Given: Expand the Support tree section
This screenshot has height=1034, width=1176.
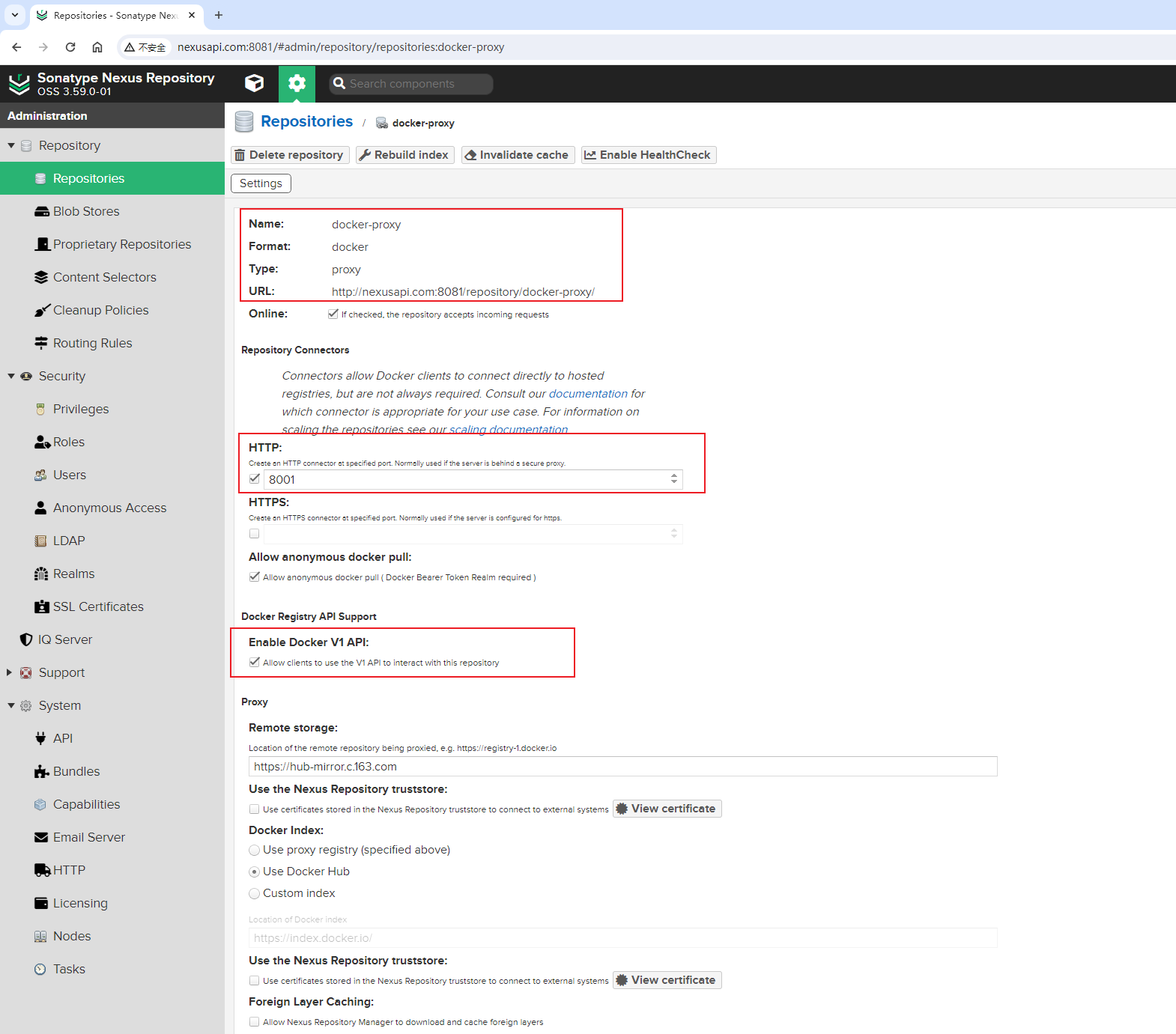Looking at the screenshot, I should (10, 672).
